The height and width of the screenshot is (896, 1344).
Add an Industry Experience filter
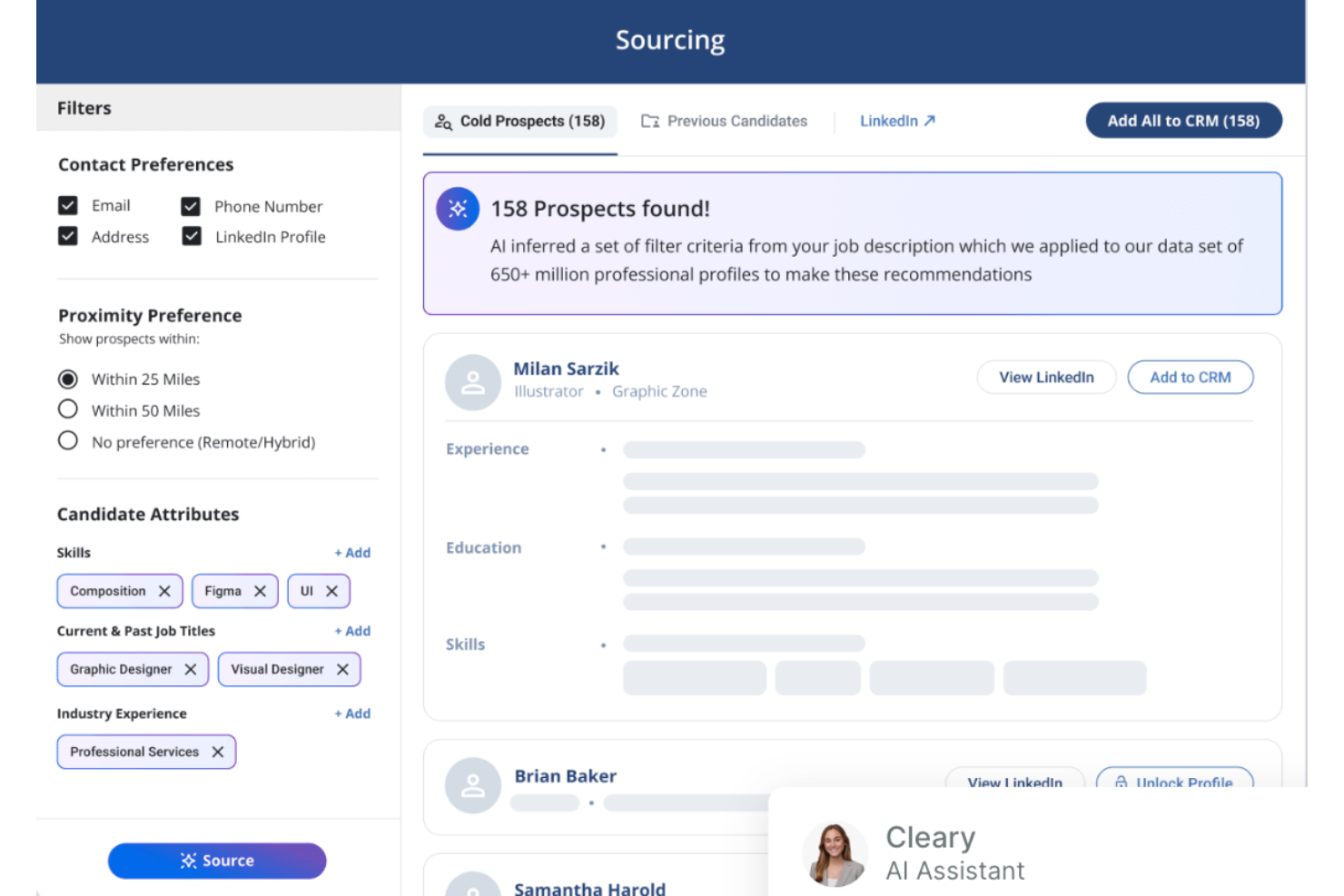352,714
